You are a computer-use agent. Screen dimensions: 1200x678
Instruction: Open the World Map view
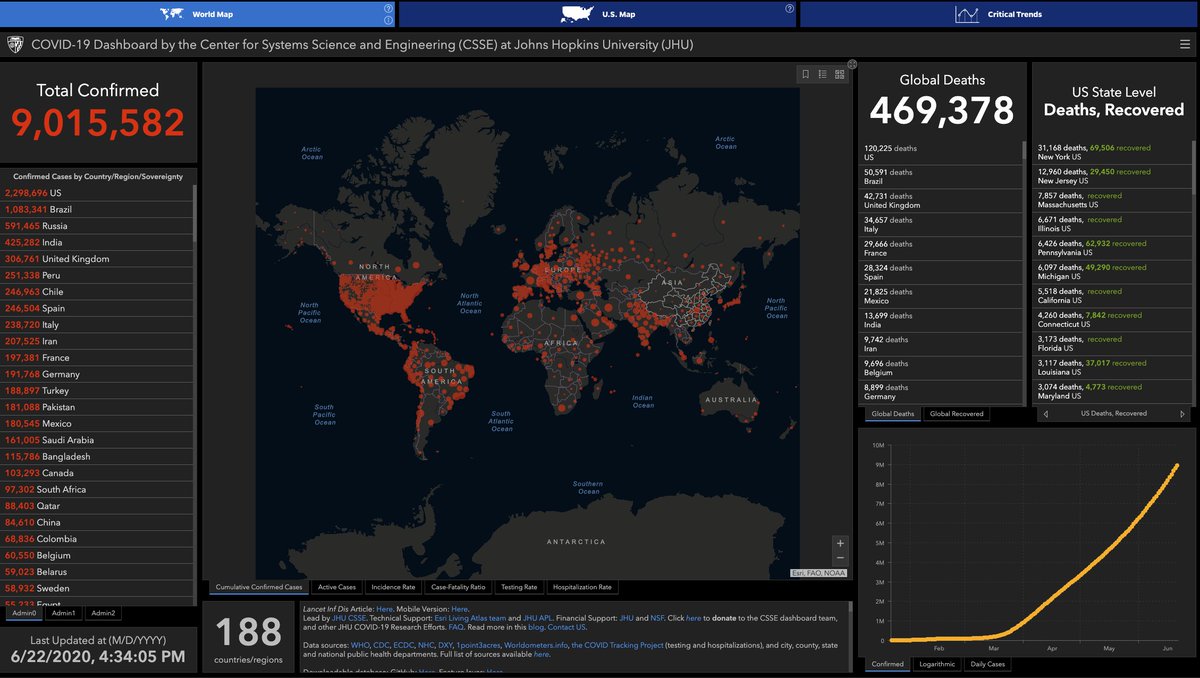click(x=198, y=14)
